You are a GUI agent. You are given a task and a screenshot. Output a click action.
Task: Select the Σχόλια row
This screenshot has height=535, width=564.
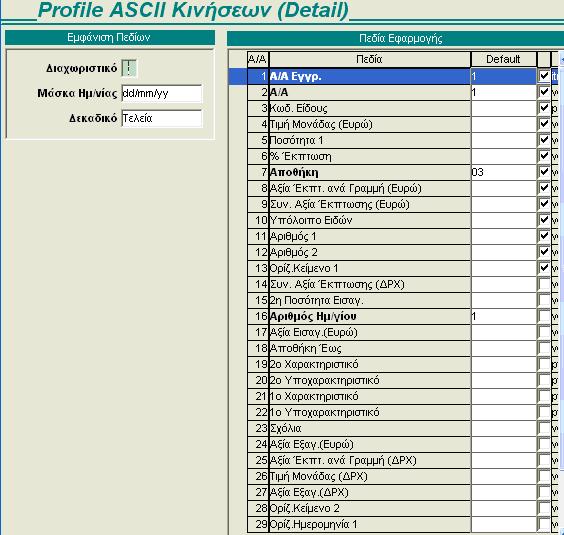[370, 428]
